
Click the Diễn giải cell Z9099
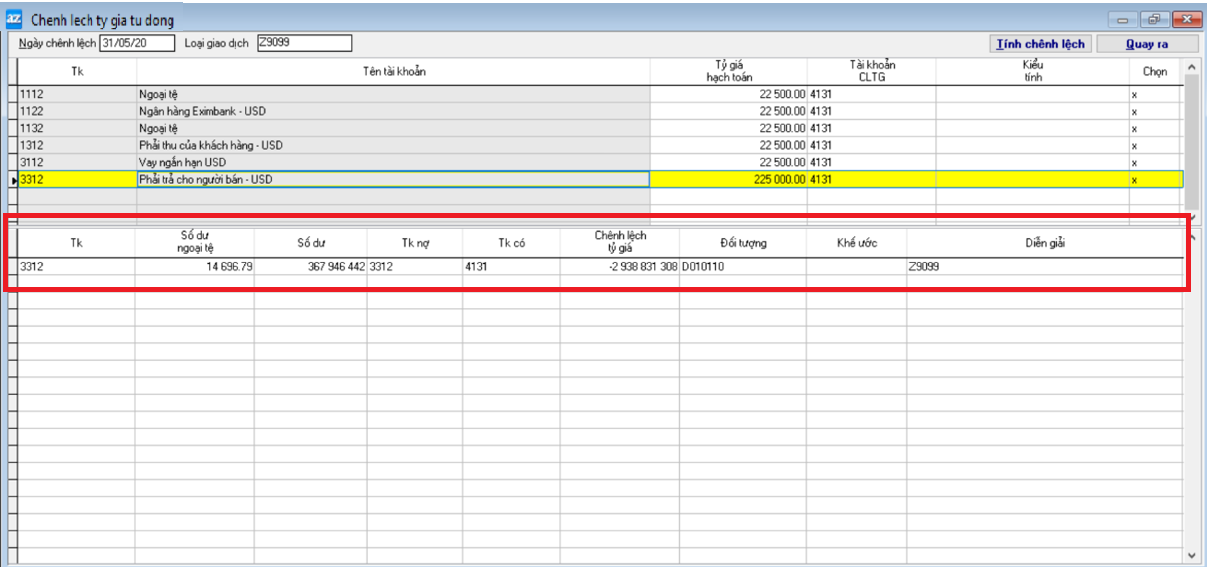(1044, 267)
